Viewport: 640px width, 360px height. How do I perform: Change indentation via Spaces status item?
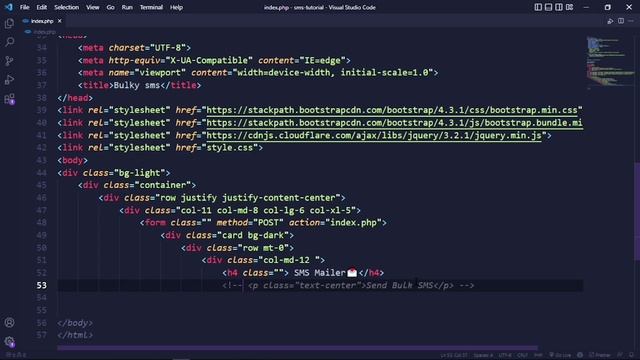coord(483,355)
